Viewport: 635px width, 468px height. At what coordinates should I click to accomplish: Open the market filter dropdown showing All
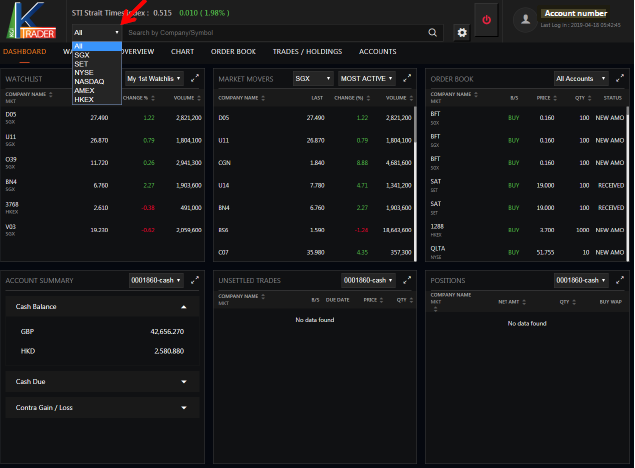(96, 32)
